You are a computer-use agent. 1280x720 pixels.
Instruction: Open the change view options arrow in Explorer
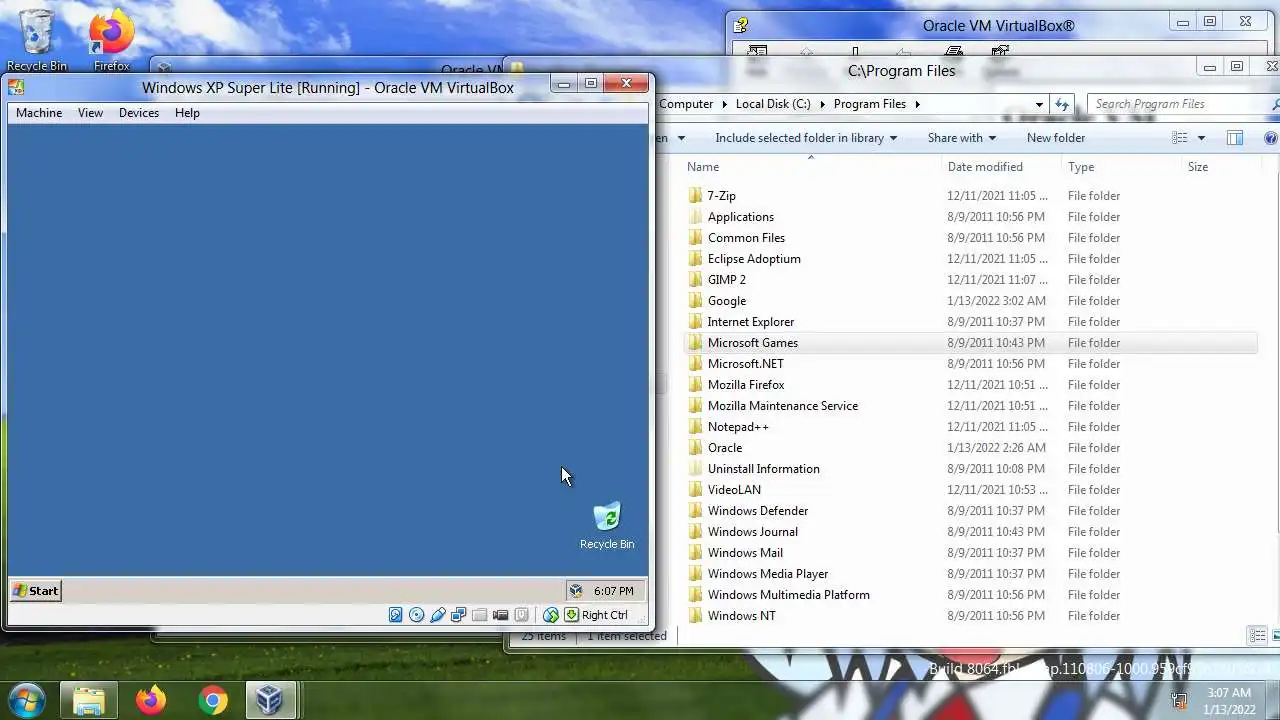1201,138
